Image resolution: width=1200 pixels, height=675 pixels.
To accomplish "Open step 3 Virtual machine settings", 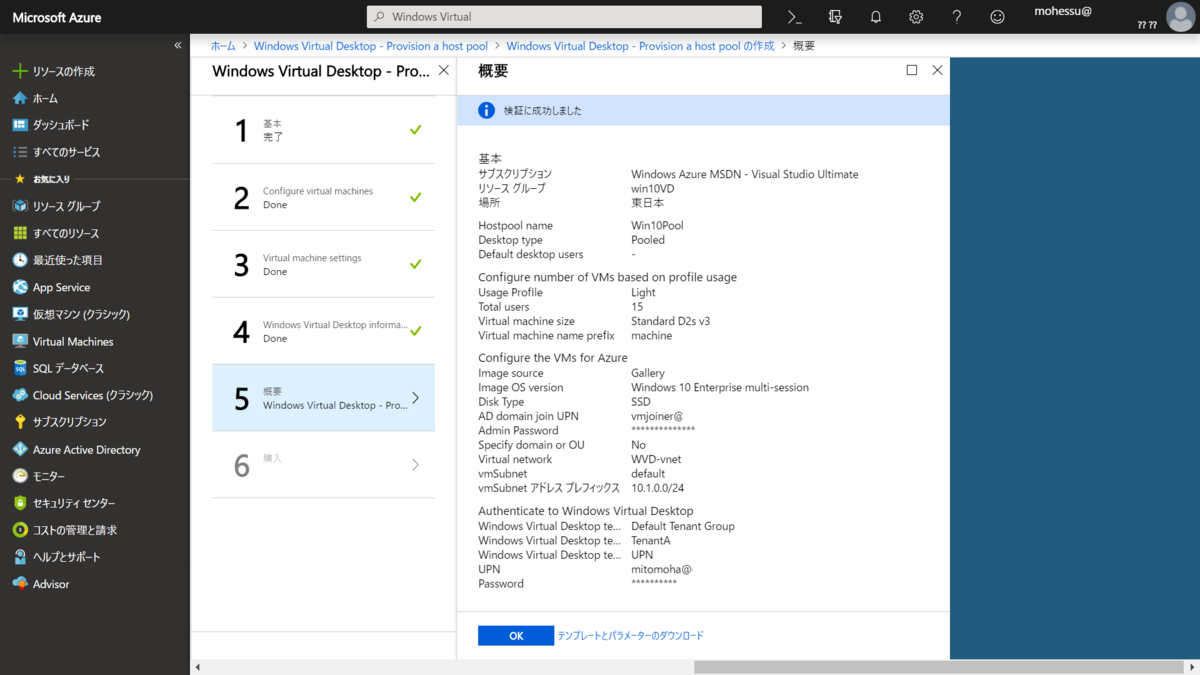I will click(323, 264).
